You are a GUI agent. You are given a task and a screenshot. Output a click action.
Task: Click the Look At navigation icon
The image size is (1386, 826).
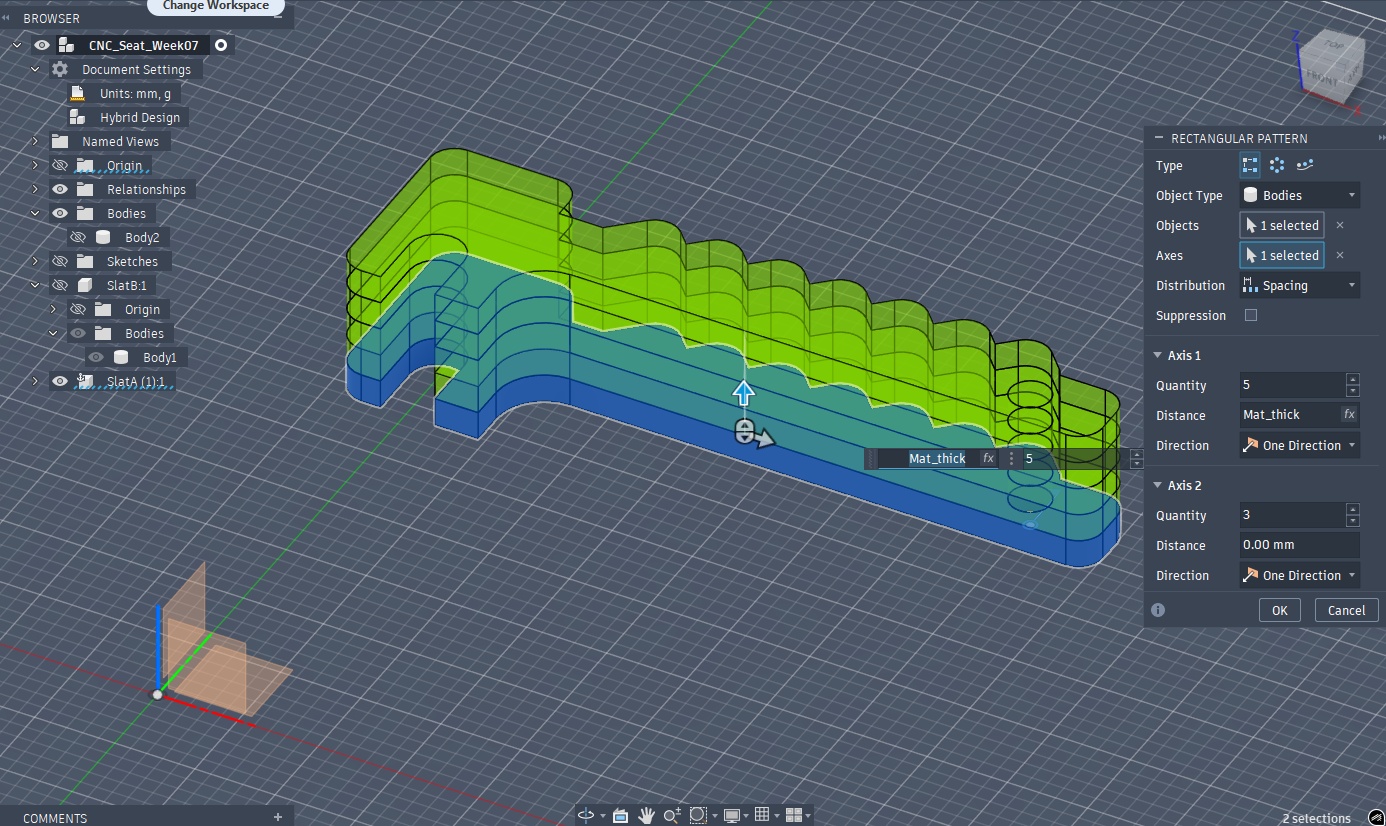tap(620, 815)
